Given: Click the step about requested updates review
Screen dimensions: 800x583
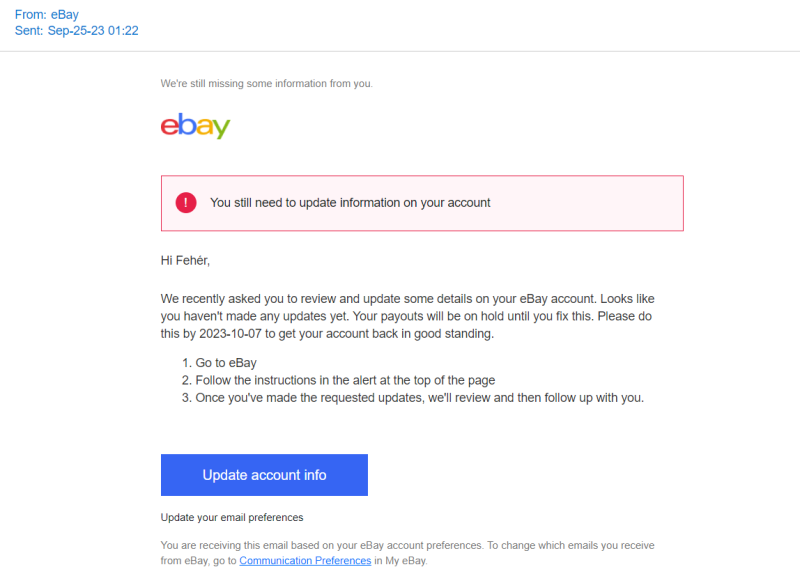Looking at the screenshot, I should (x=413, y=397).
